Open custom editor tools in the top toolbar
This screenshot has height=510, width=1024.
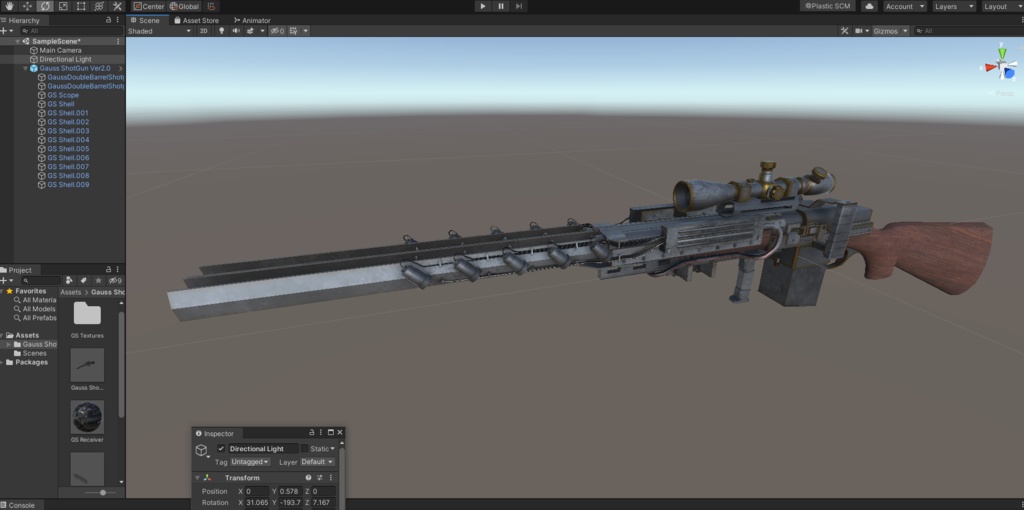point(117,6)
